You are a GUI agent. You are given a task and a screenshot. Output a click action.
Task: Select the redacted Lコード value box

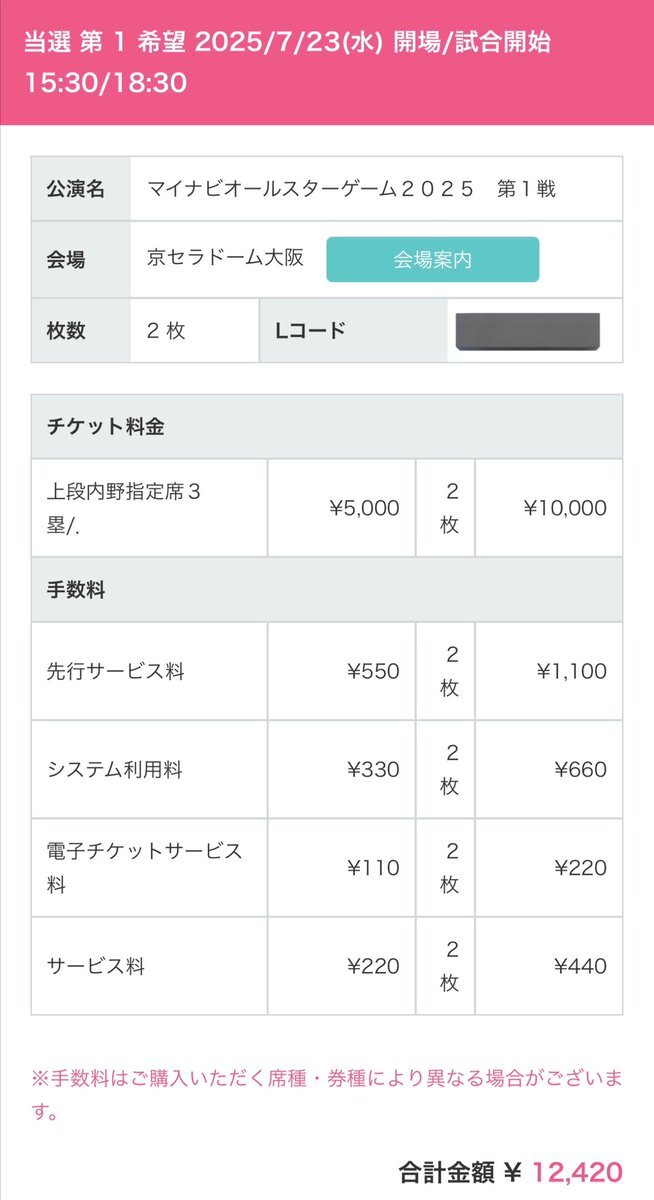click(527, 331)
